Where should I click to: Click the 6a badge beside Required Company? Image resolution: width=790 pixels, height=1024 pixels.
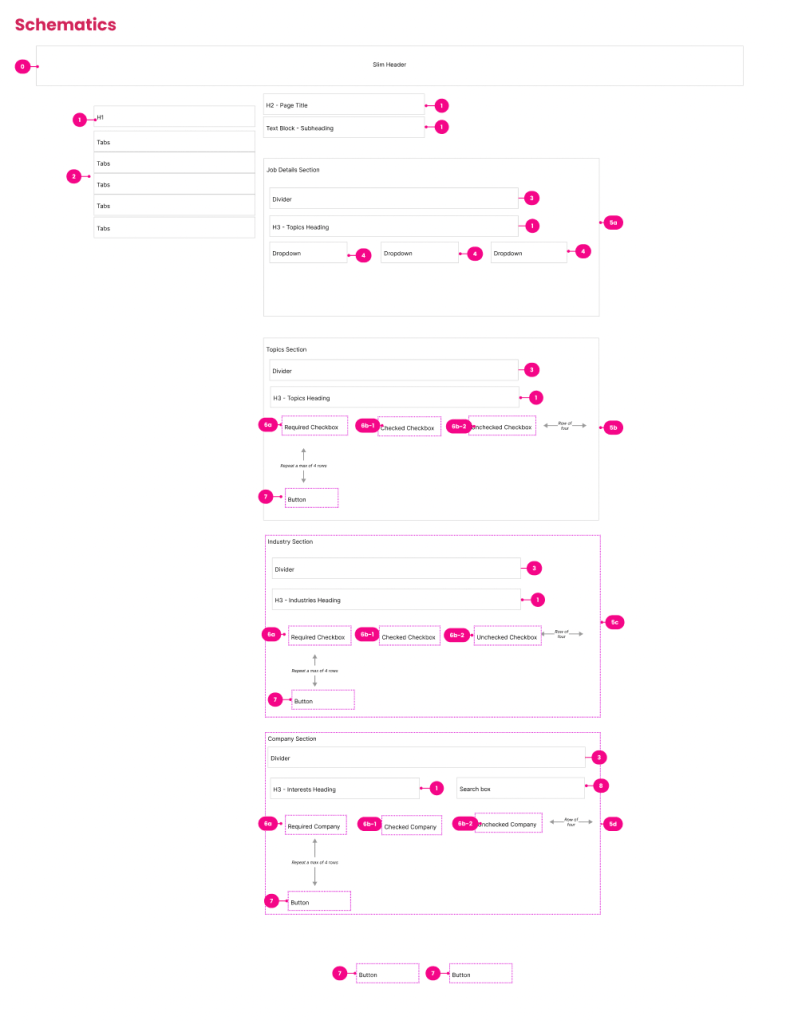[267, 824]
